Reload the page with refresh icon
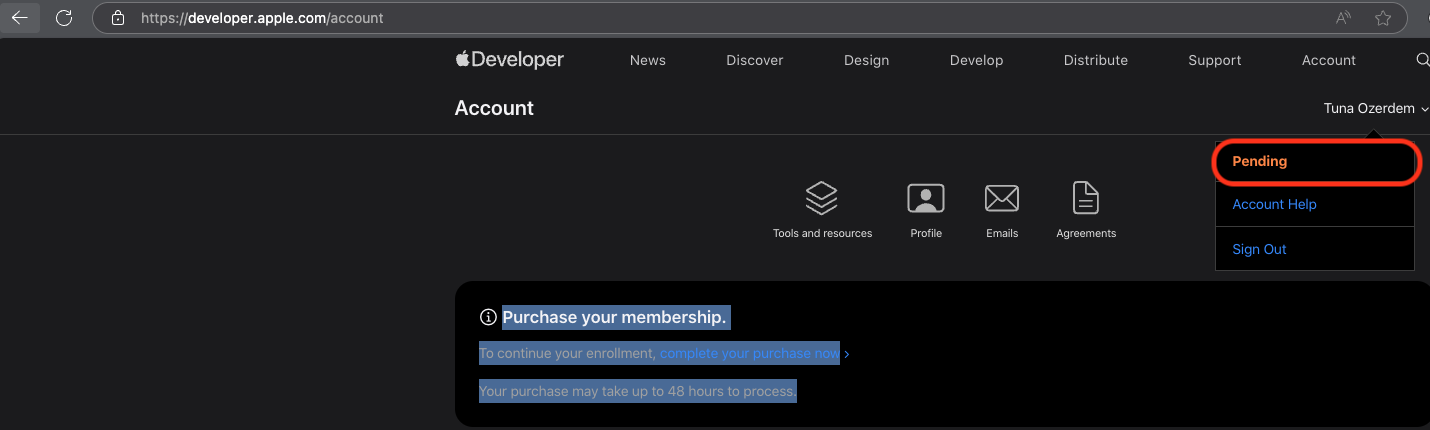The height and width of the screenshot is (430, 1430). (64, 18)
